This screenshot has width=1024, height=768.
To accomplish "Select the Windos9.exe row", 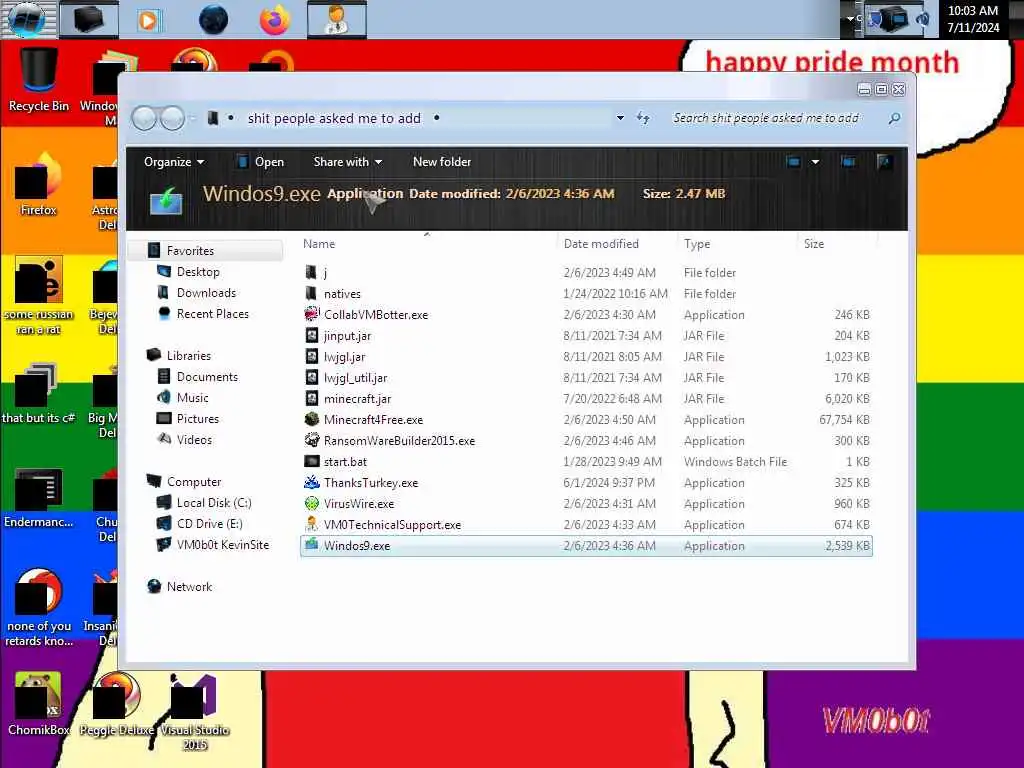I will pos(586,545).
